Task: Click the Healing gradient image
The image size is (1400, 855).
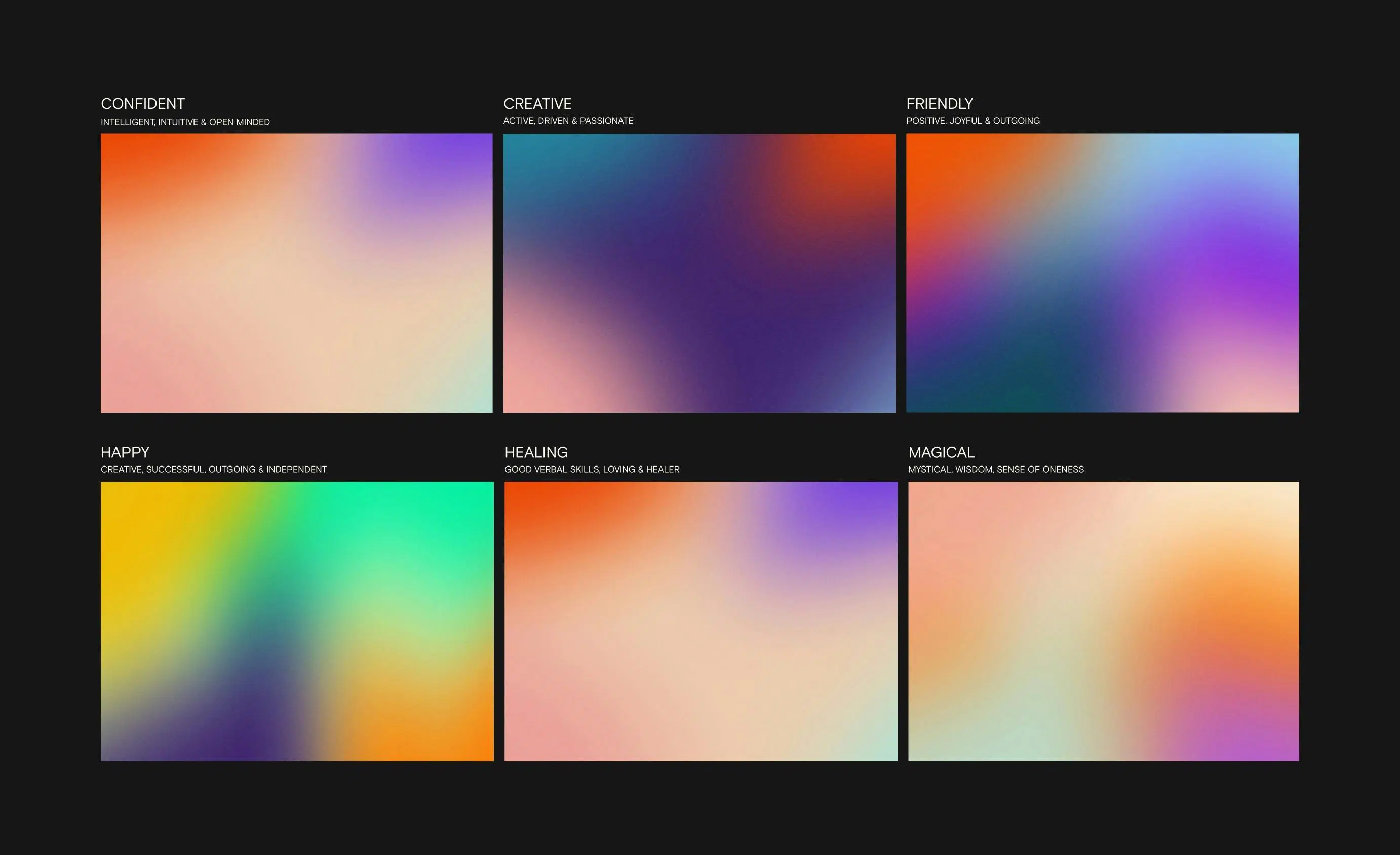Action: (701, 621)
